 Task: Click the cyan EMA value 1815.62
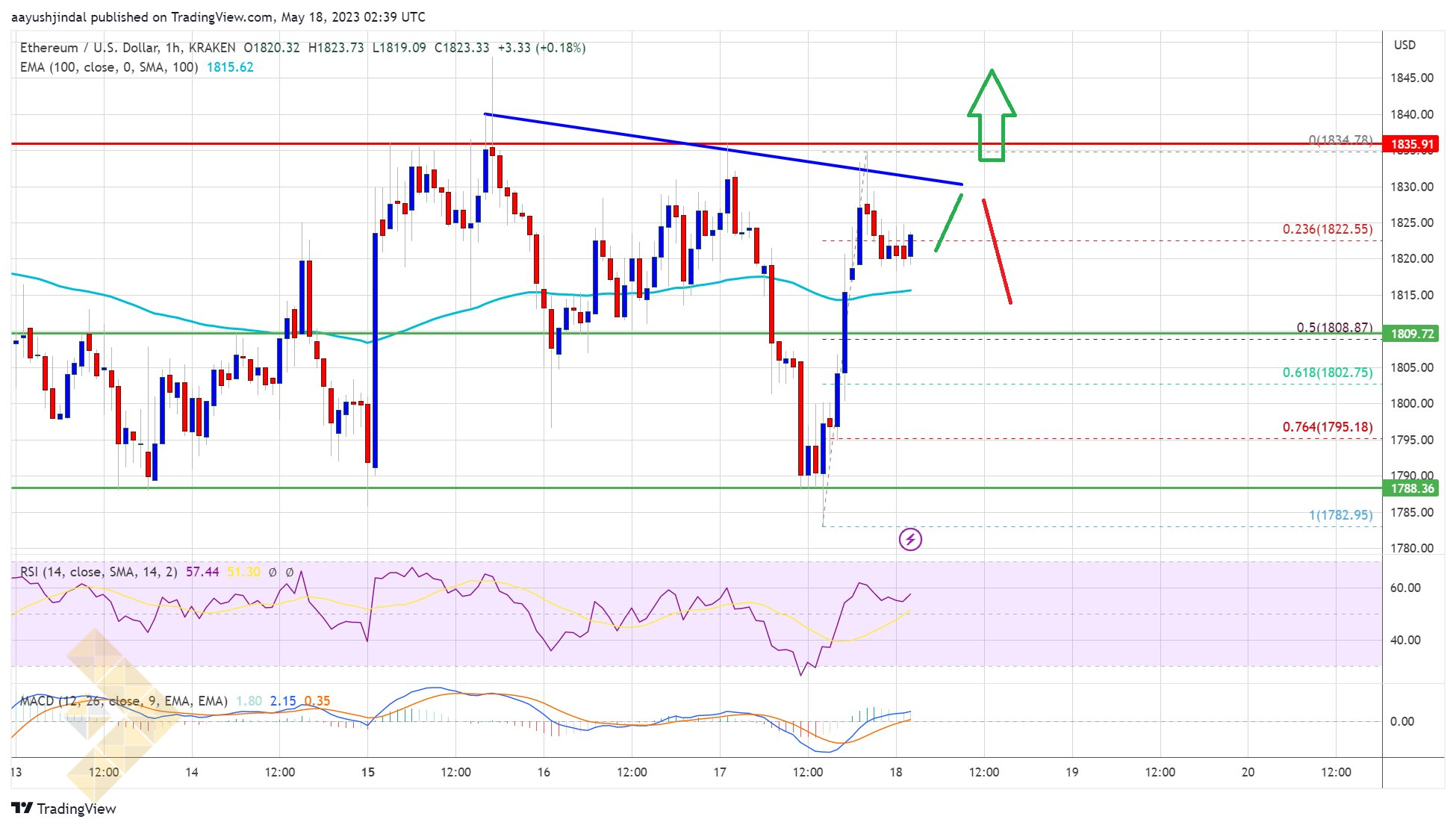pyautogui.click(x=230, y=67)
